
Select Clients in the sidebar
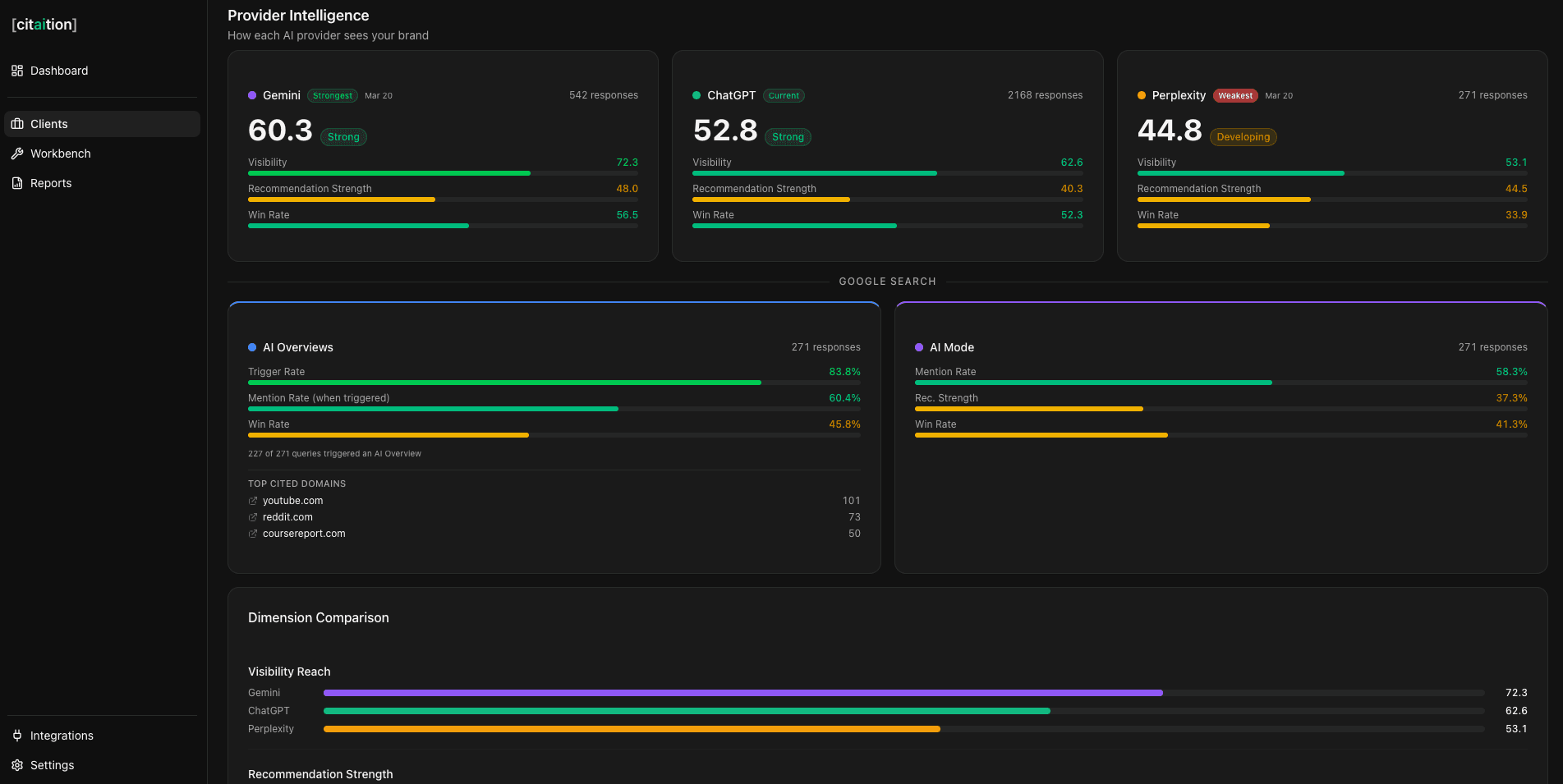coord(103,124)
